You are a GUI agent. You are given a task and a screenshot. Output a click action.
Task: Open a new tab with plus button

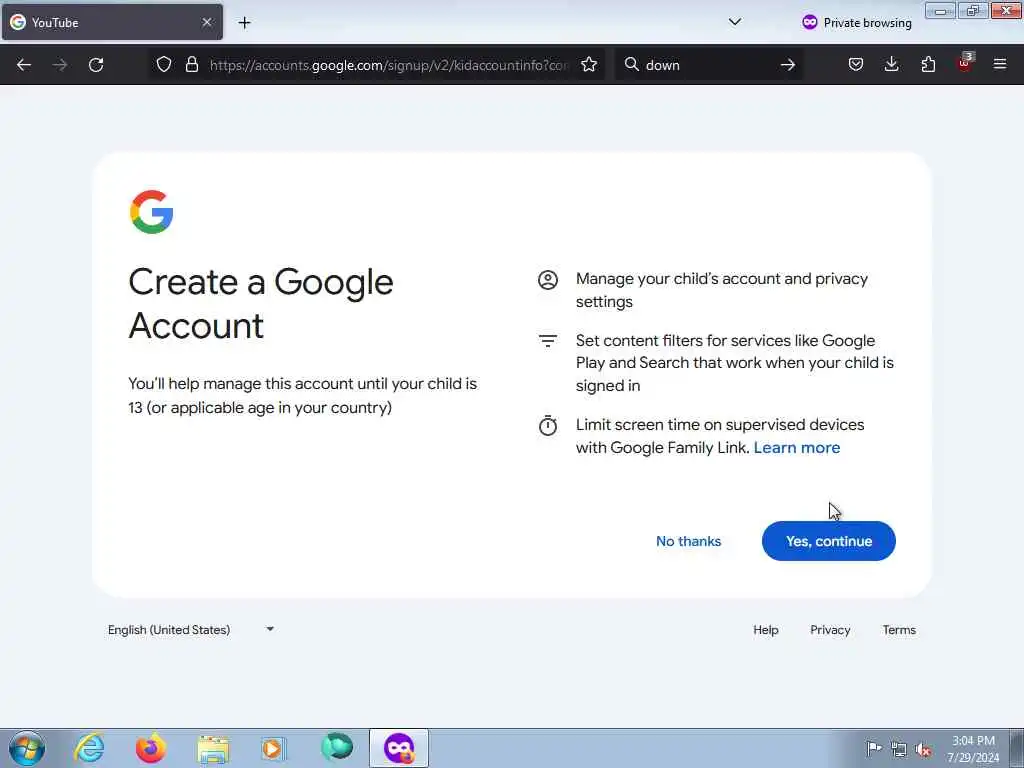point(244,23)
